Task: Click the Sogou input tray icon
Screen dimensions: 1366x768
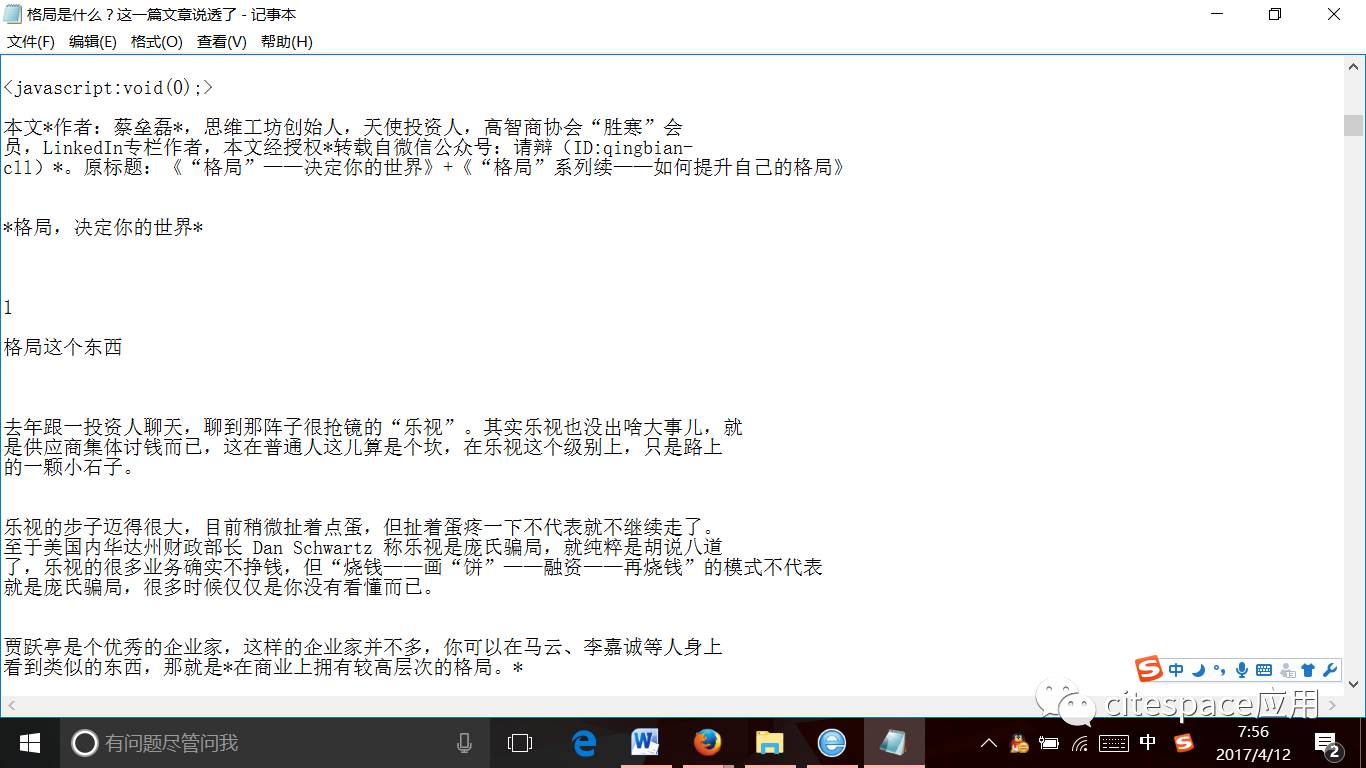Action: (x=1184, y=743)
